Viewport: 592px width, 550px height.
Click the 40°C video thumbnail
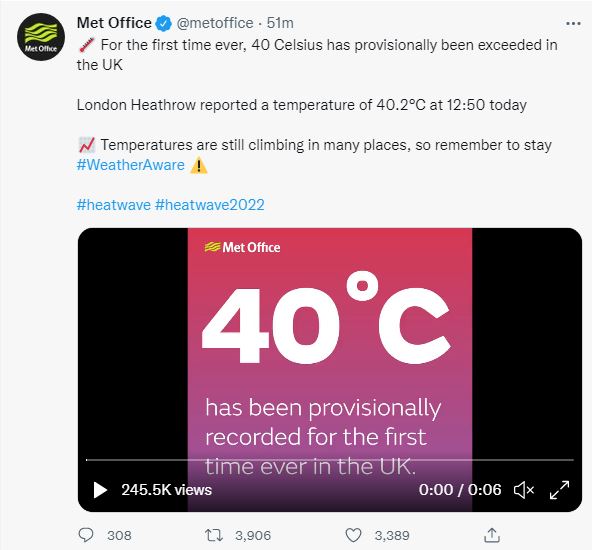point(330,369)
